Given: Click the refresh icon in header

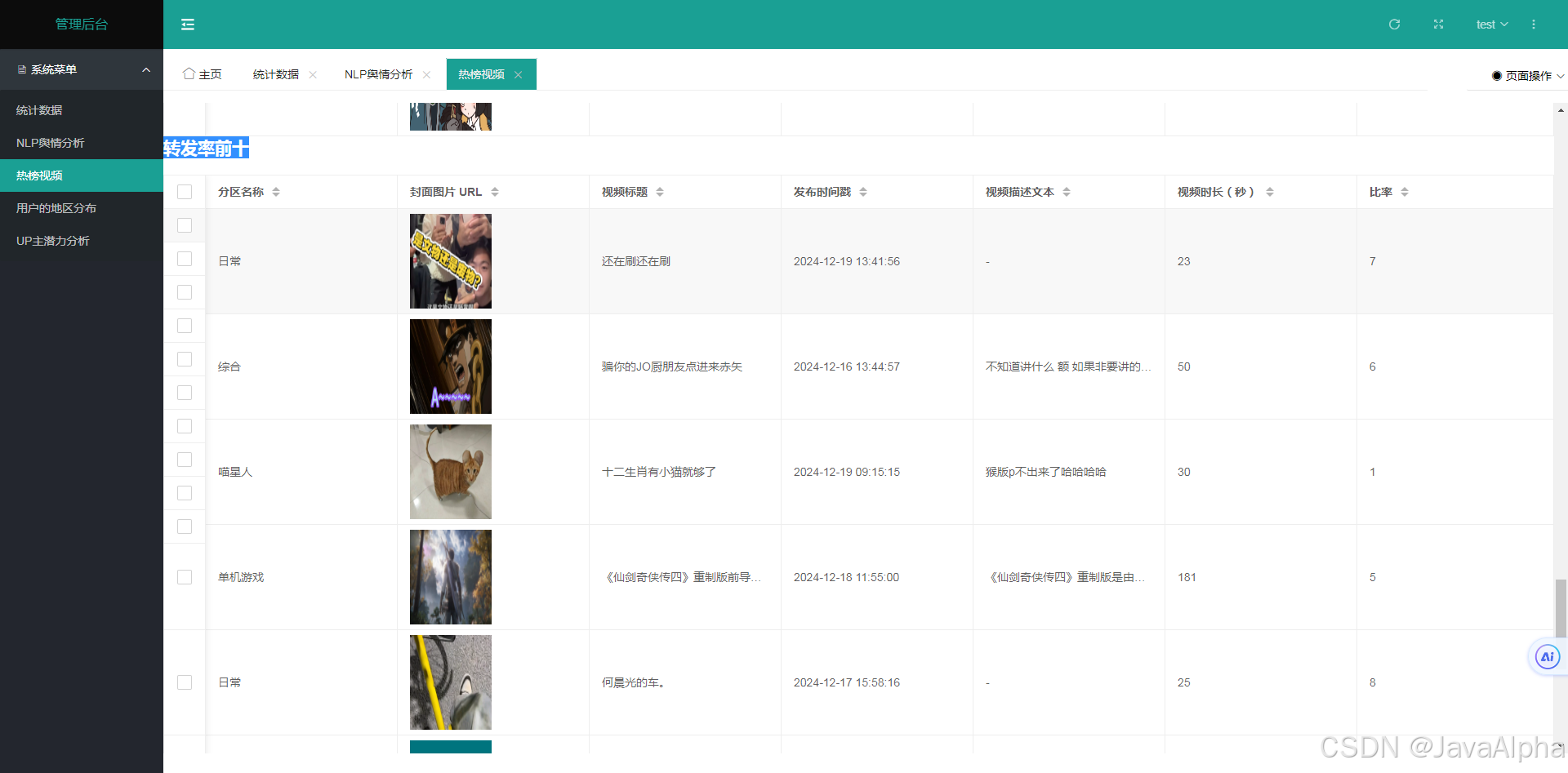Looking at the screenshot, I should 1395,24.
